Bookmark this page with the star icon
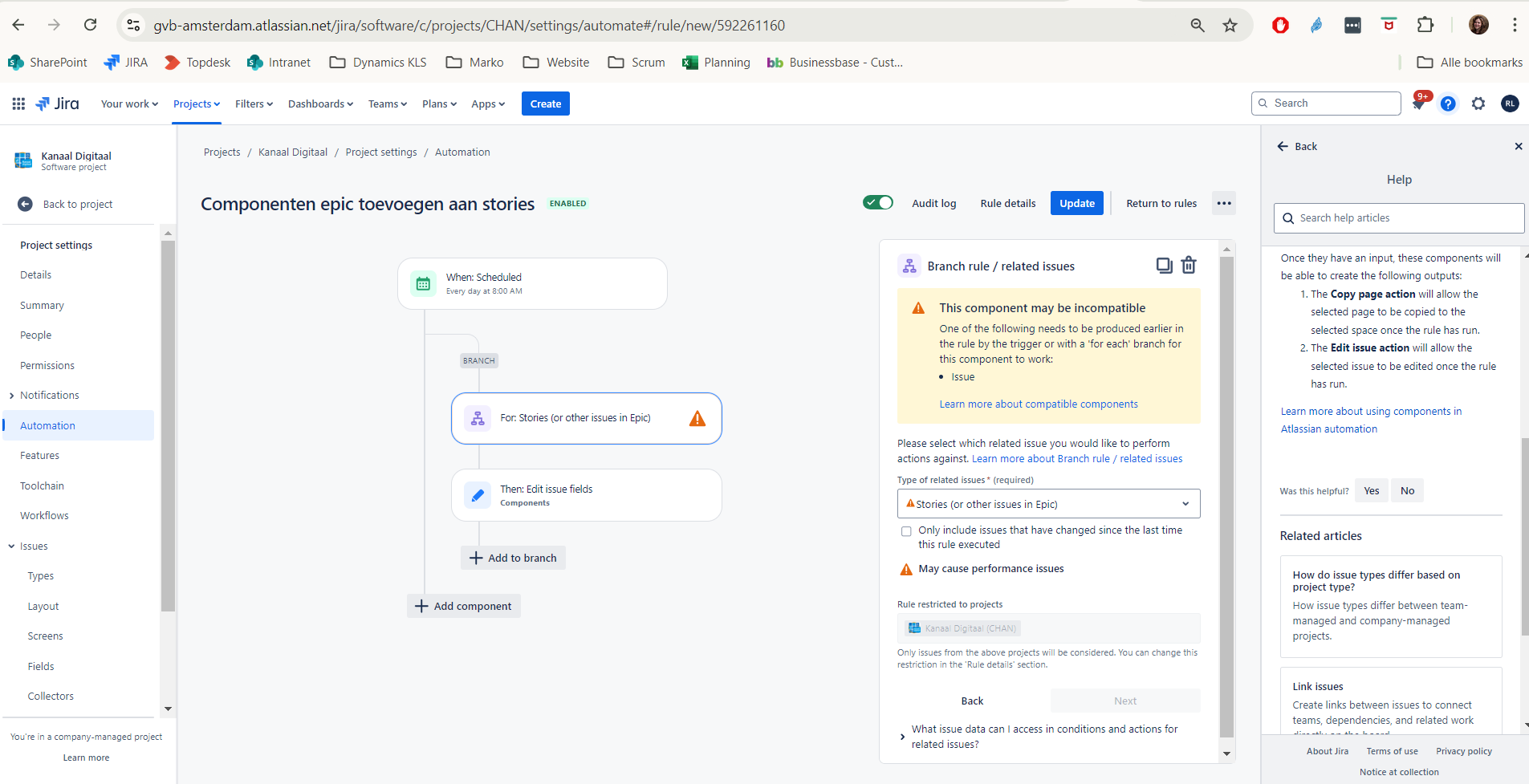 [1230, 26]
